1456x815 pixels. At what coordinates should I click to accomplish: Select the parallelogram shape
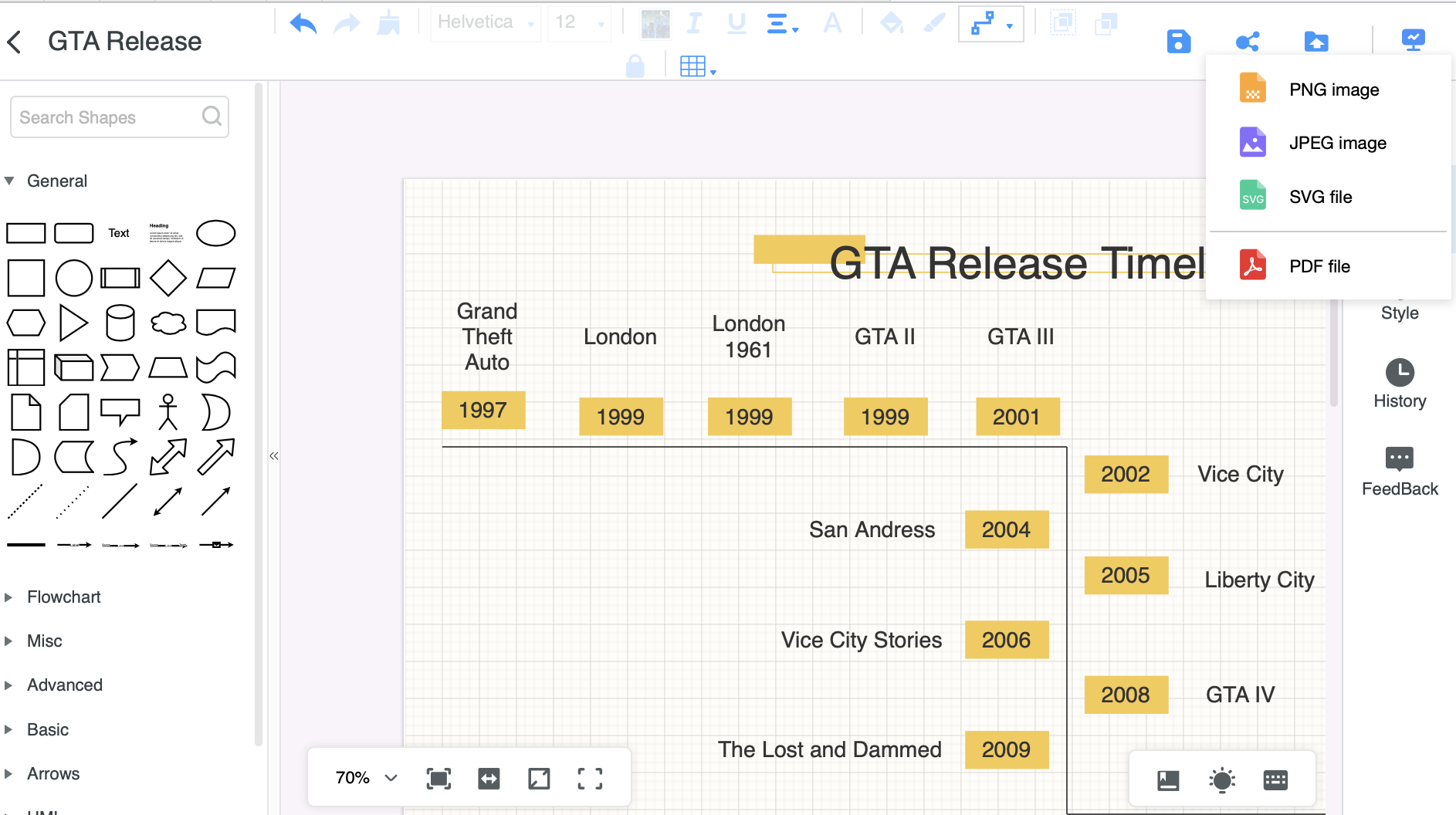(216, 278)
